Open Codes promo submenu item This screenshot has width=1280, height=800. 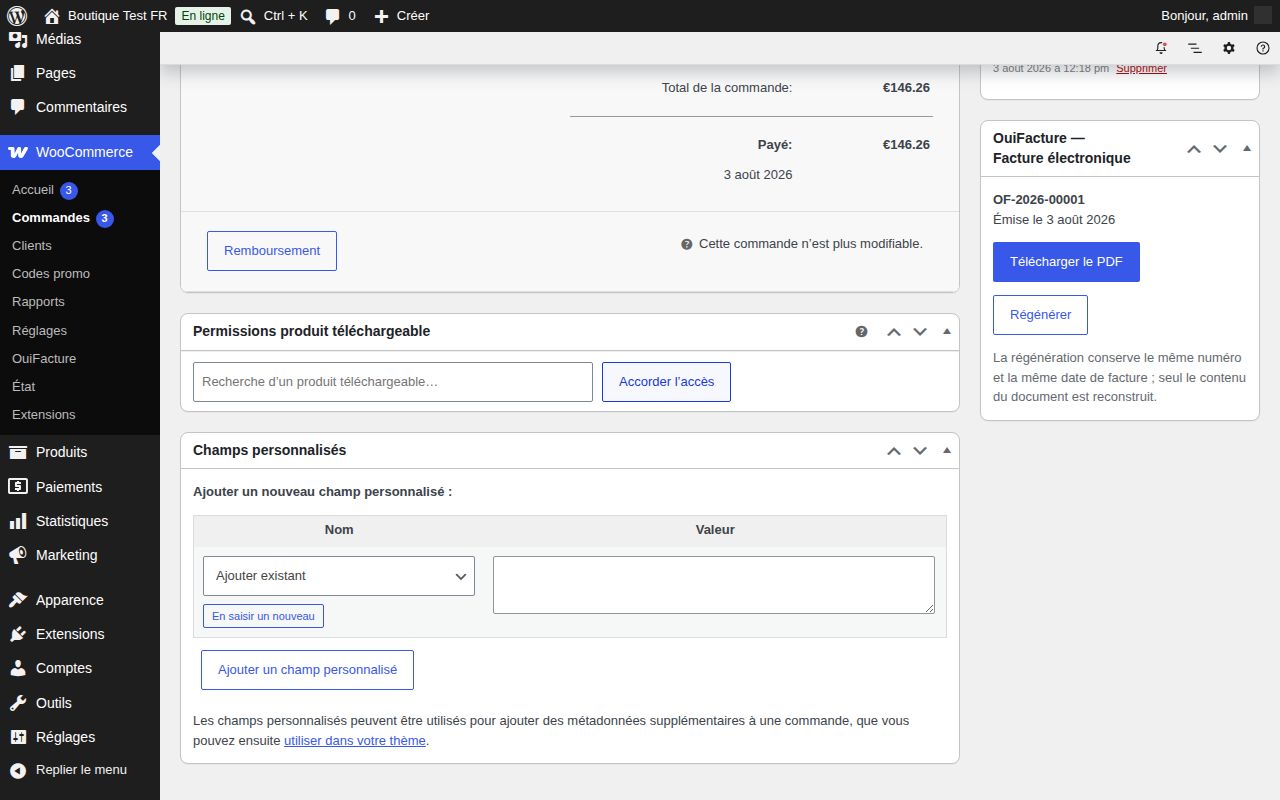pyautogui.click(x=51, y=274)
